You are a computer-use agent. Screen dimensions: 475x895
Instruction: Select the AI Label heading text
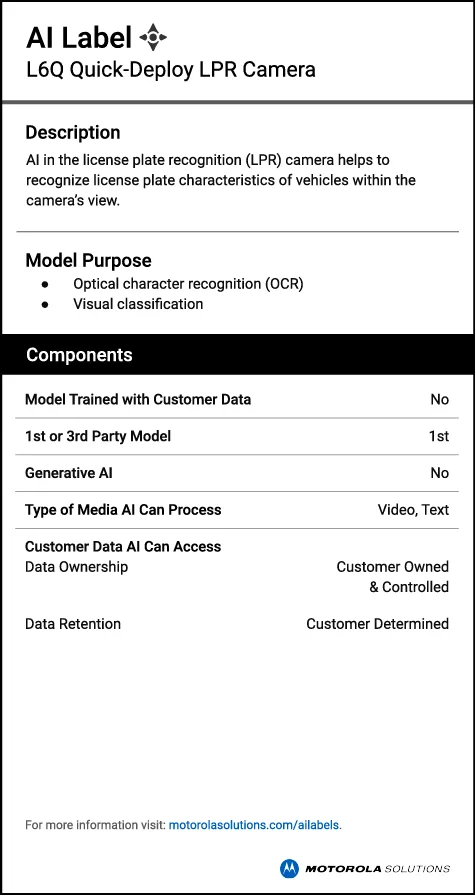(x=79, y=38)
